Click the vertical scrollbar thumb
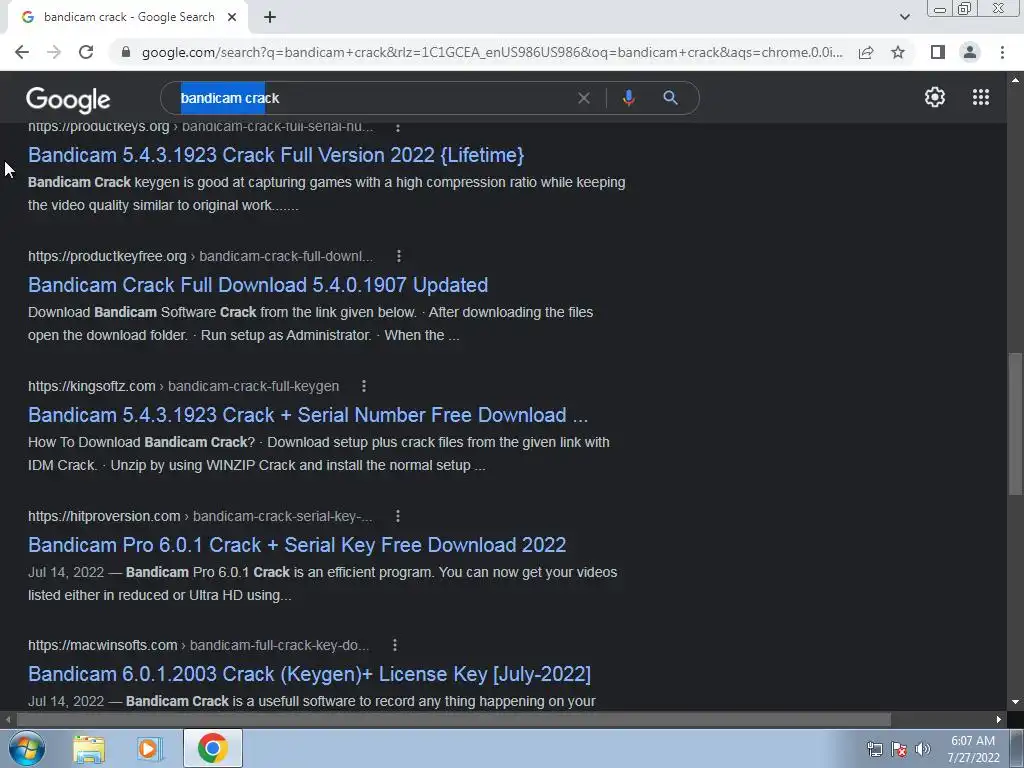This screenshot has height=768, width=1024. [x=1015, y=424]
